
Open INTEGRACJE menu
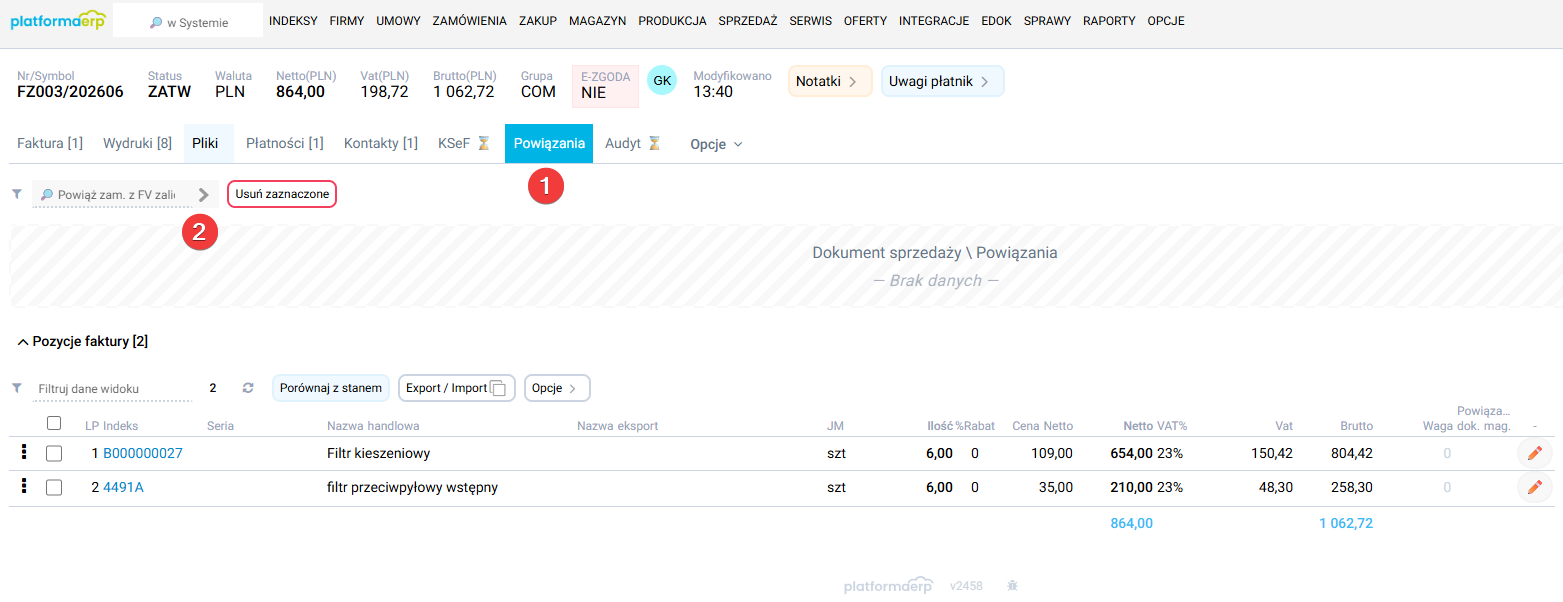(934, 20)
